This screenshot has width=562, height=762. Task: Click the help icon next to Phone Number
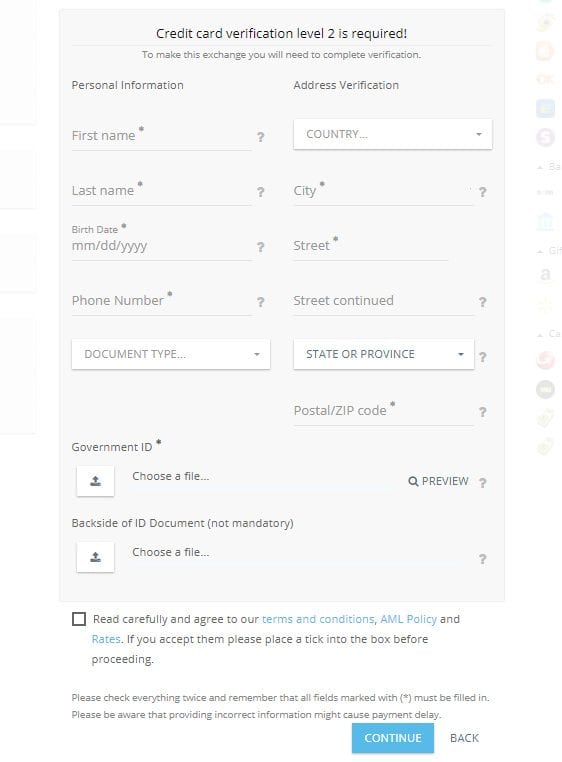coord(261,302)
